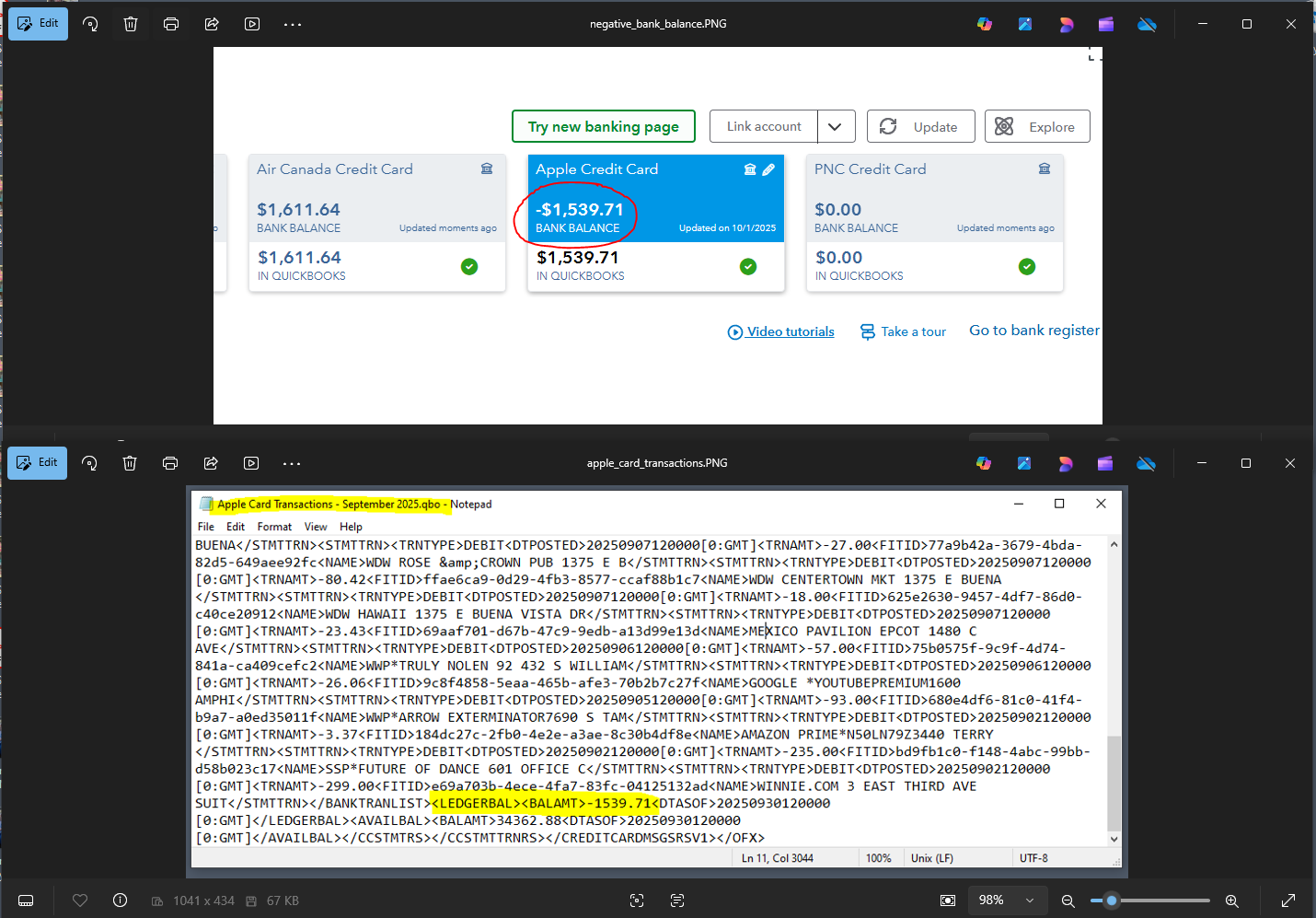The image size is (1316, 918).
Task: Expand See more menu in negative_bank_balance.PNG window
Action: (293, 24)
